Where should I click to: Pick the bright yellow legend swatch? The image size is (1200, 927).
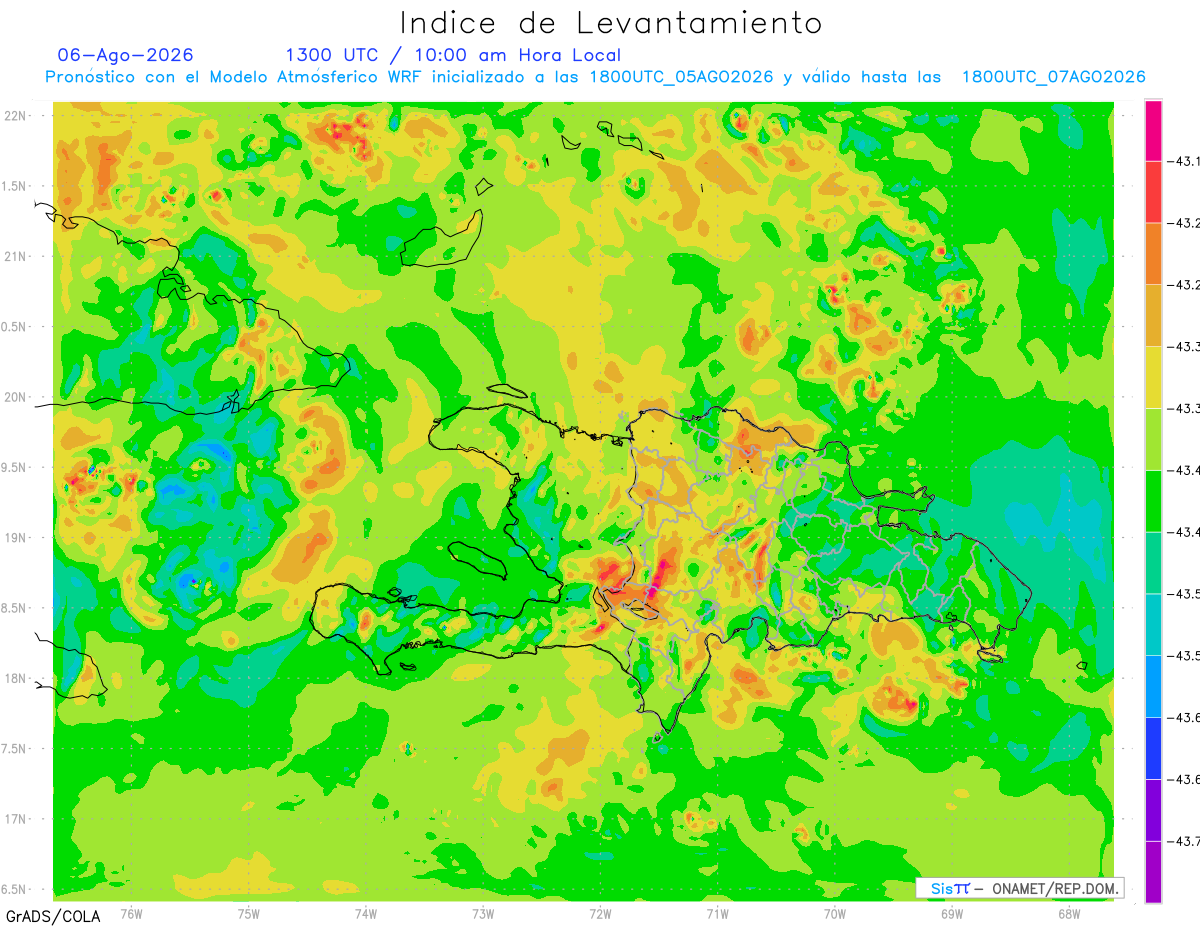[x=1153, y=377]
